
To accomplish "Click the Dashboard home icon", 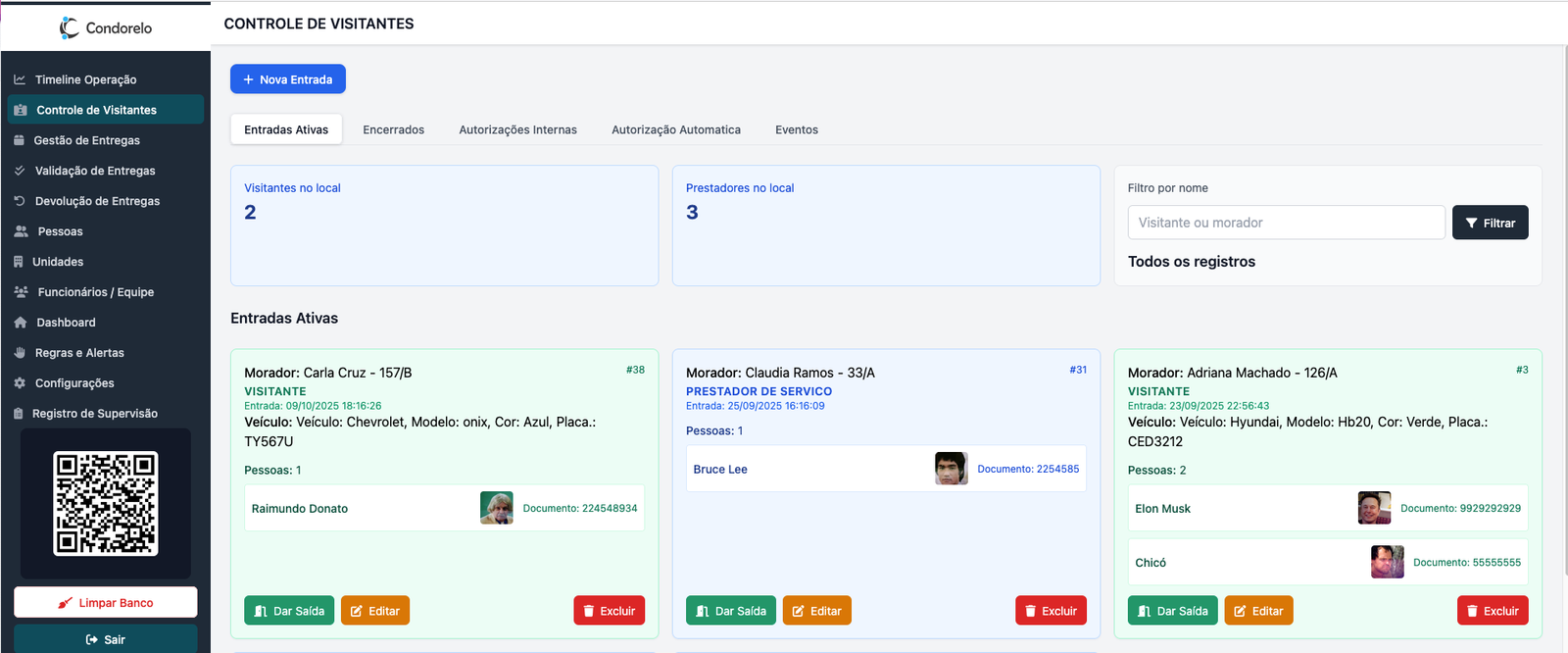I will (21, 323).
